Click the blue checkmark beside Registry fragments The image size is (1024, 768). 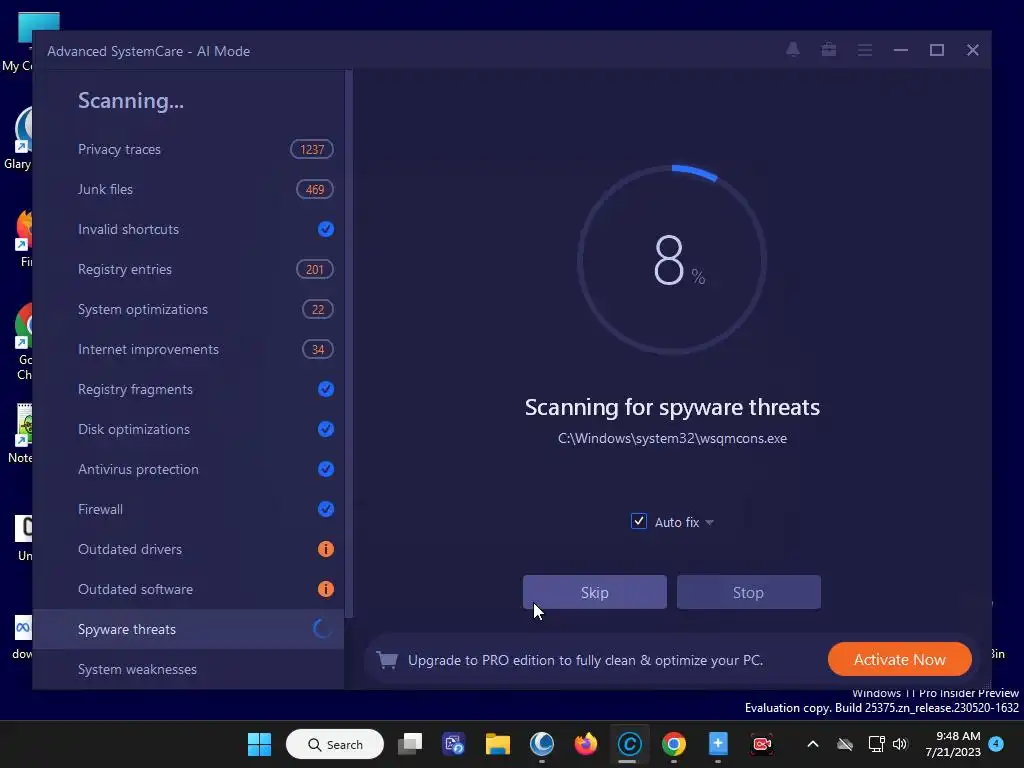tap(325, 389)
